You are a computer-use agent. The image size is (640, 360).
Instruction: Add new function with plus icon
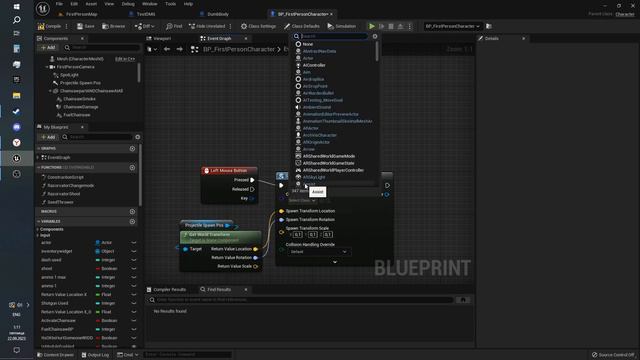click(x=132, y=167)
